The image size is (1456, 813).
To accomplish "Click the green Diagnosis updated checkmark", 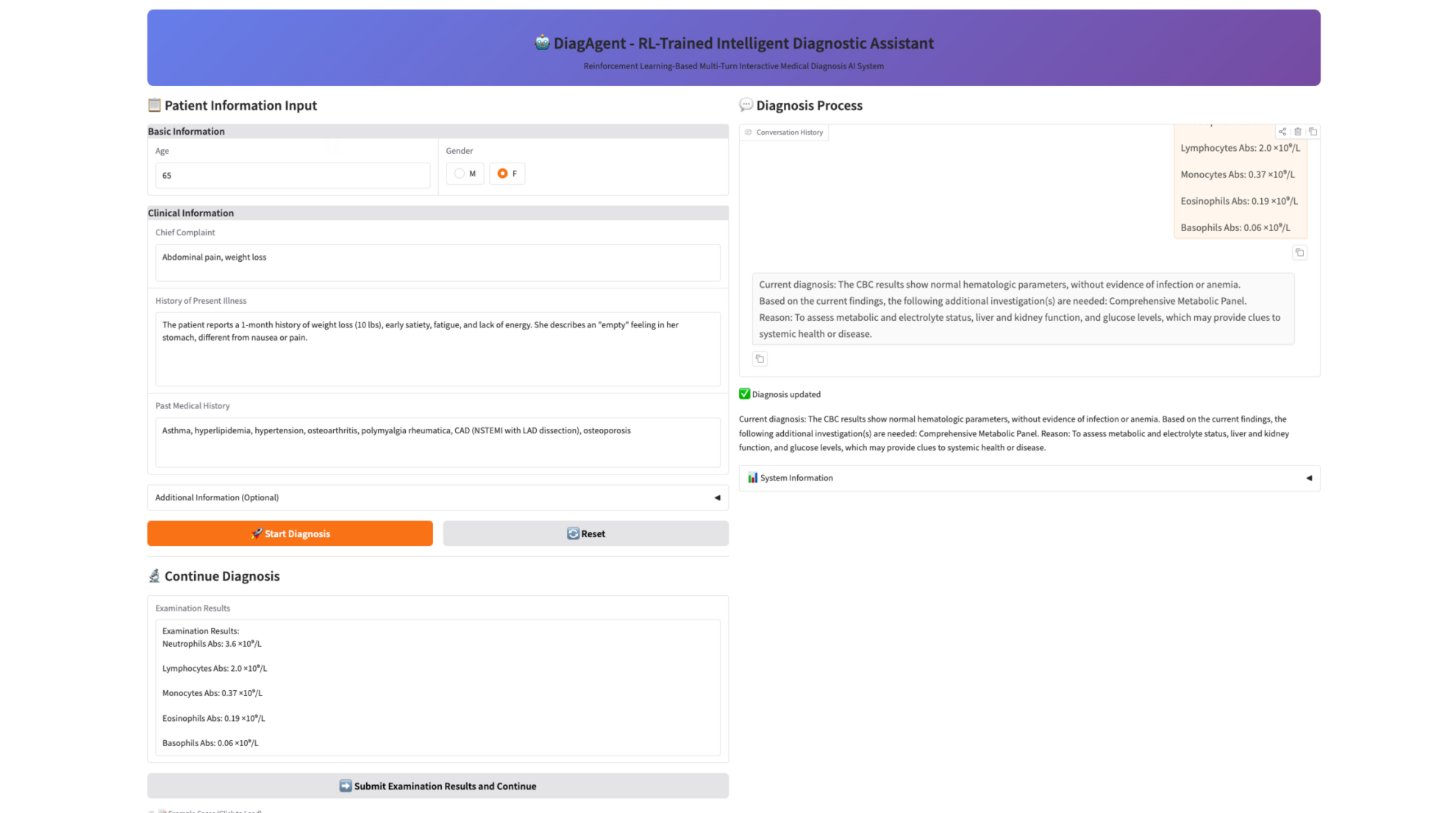I will pyautogui.click(x=744, y=394).
